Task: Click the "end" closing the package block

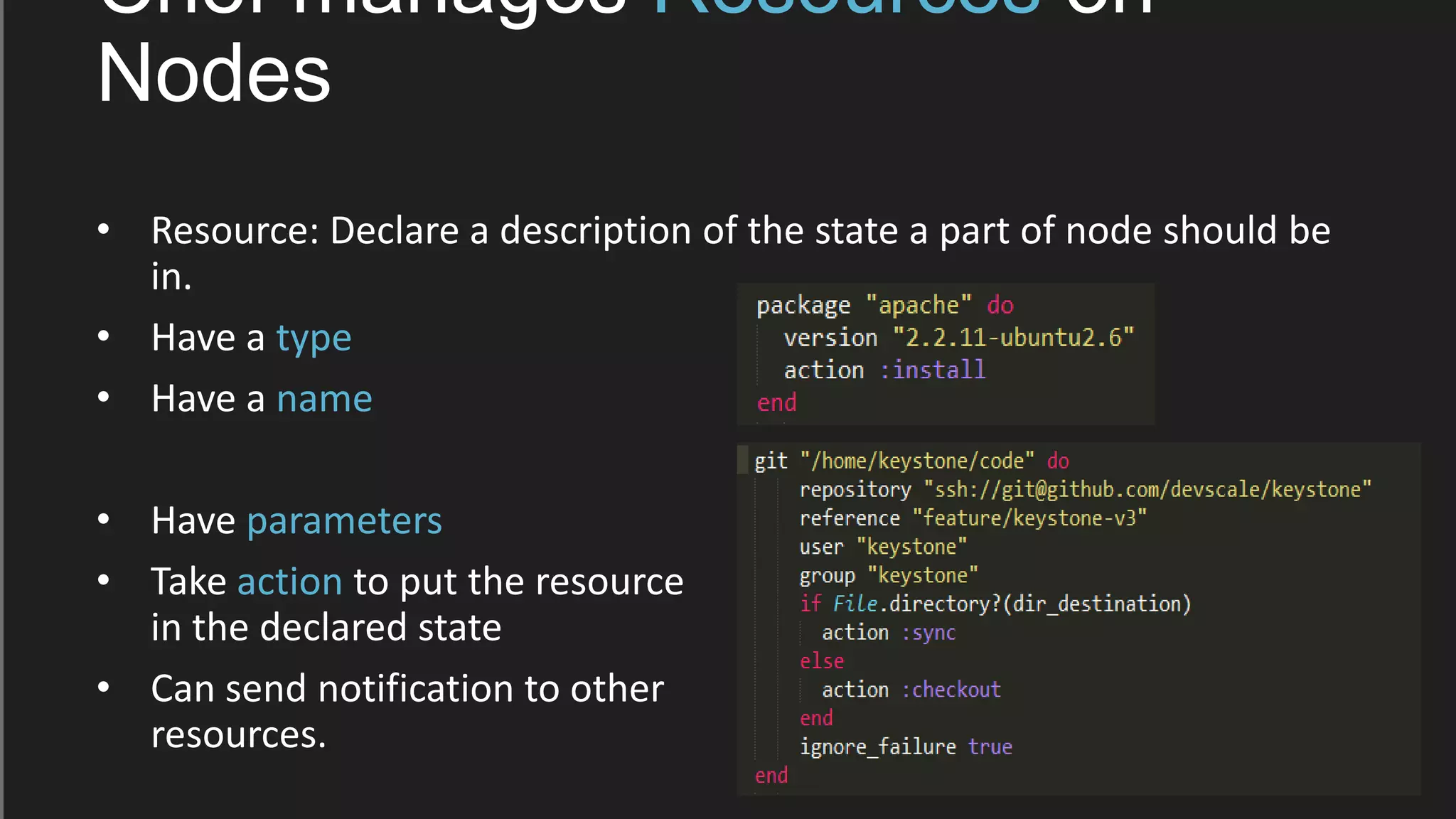Action: click(776, 403)
